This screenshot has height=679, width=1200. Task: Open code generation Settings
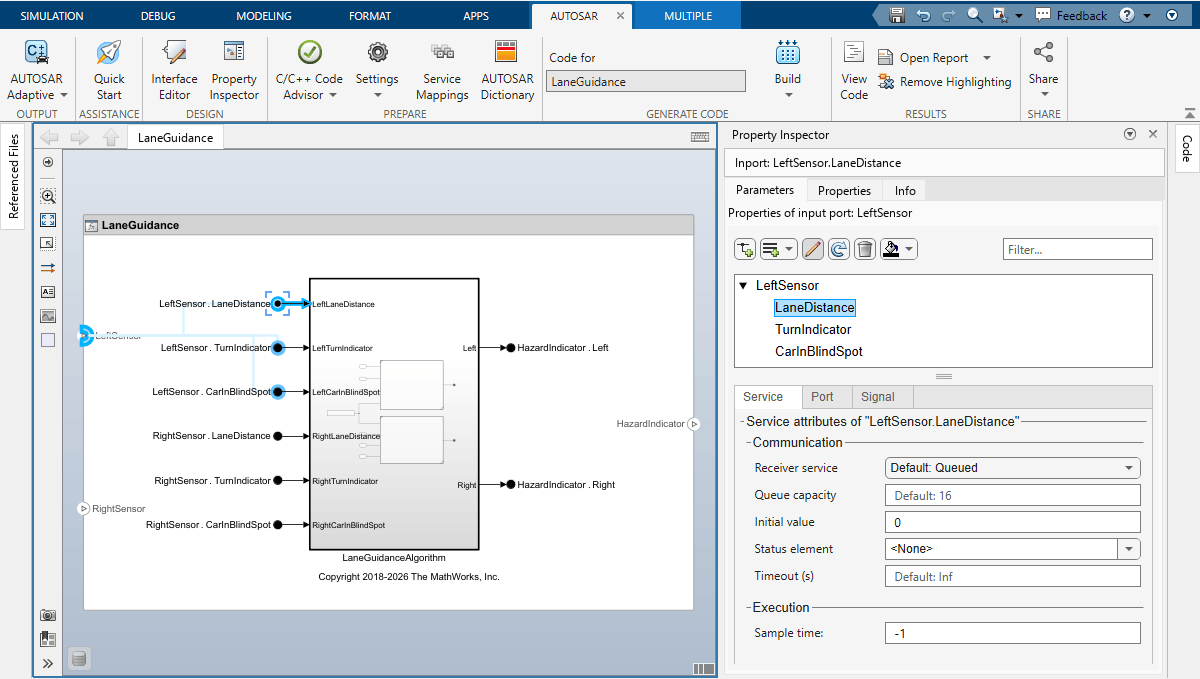click(x=377, y=70)
